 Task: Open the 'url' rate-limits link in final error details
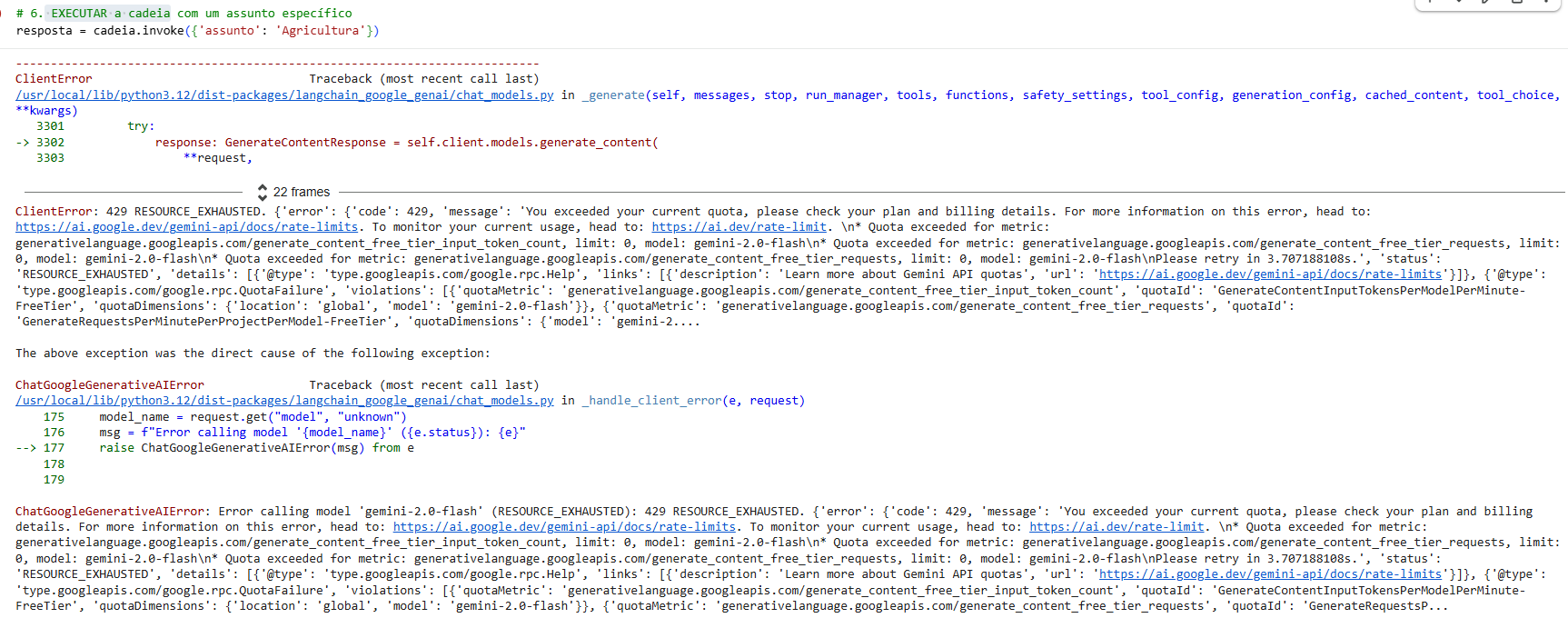[1270, 574]
